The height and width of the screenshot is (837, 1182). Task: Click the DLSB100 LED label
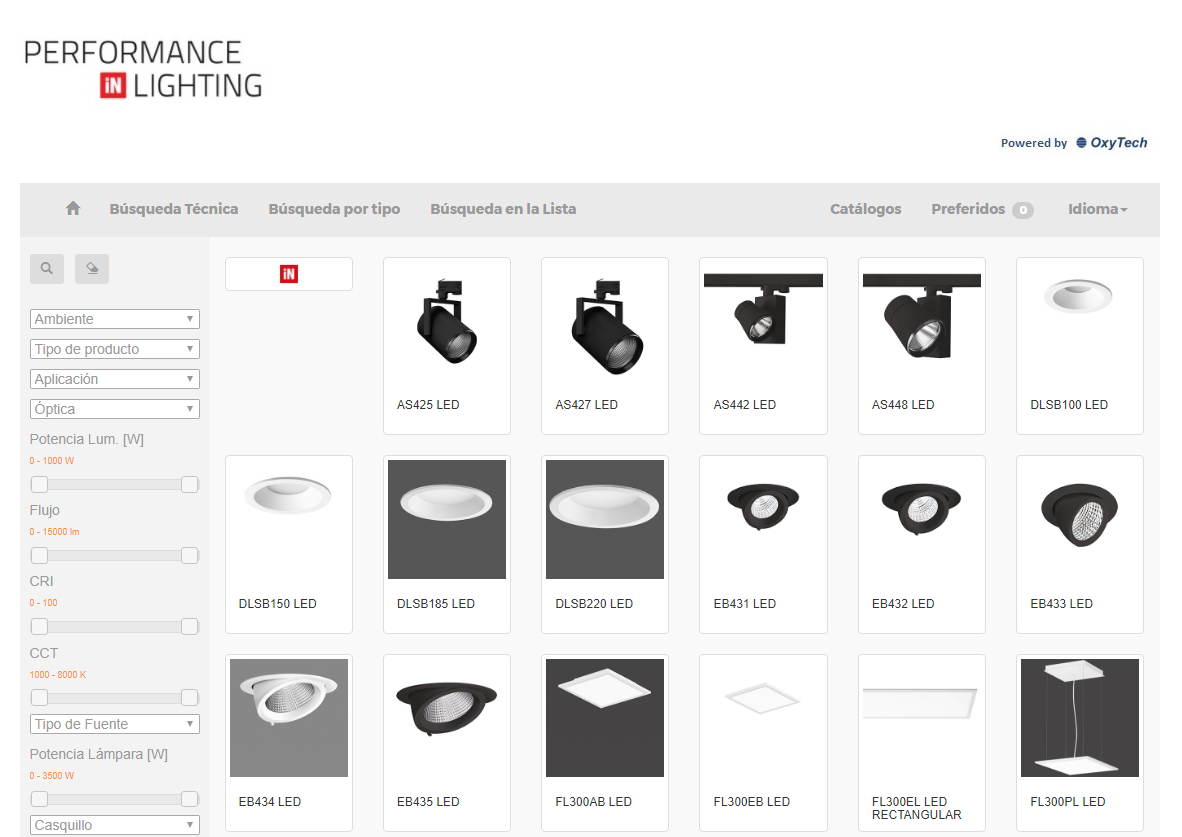[1069, 405]
